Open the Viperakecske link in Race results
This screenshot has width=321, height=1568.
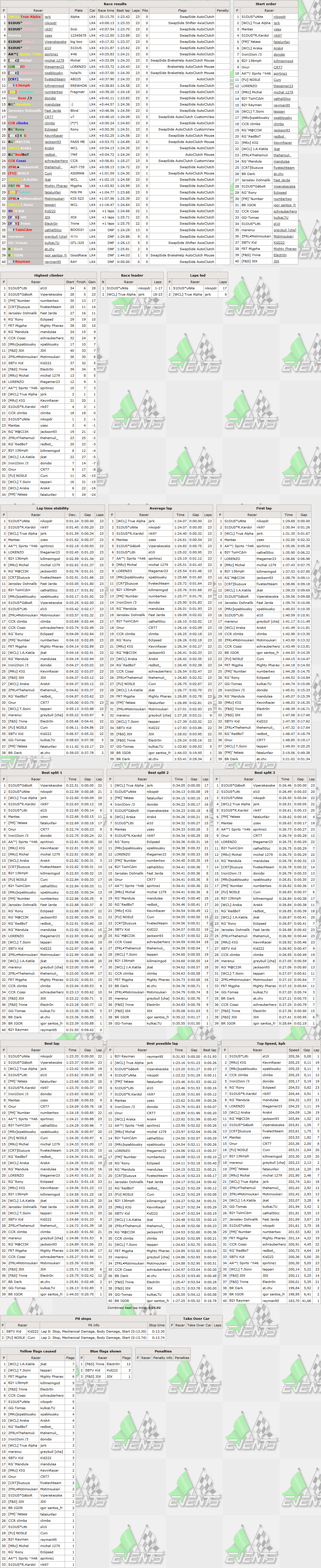(55, 42)
